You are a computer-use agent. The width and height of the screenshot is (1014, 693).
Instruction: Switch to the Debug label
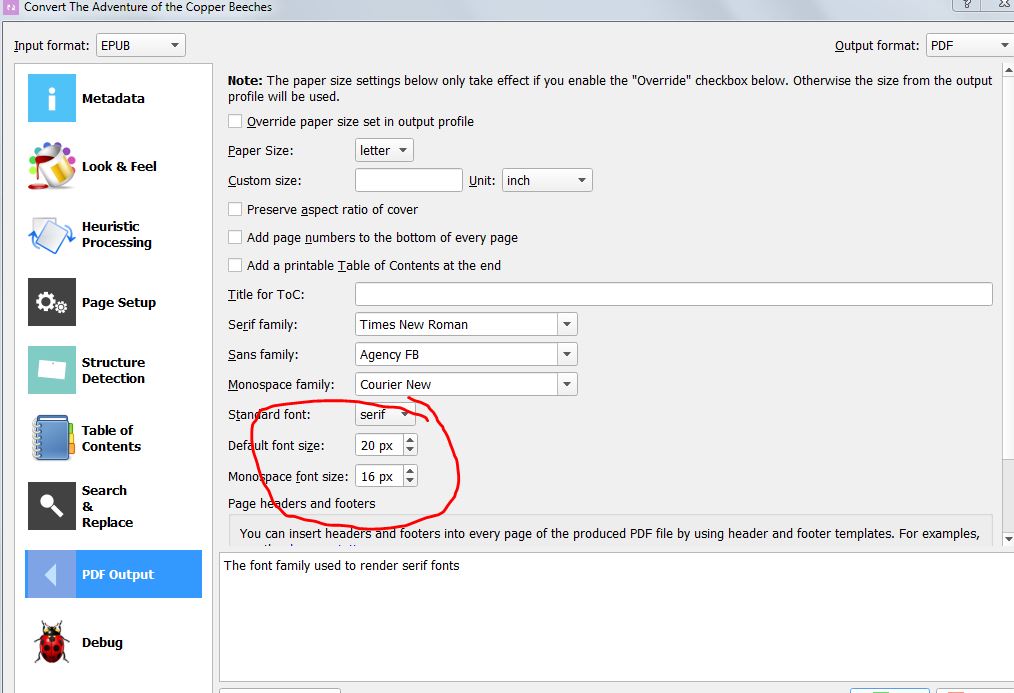102,642
